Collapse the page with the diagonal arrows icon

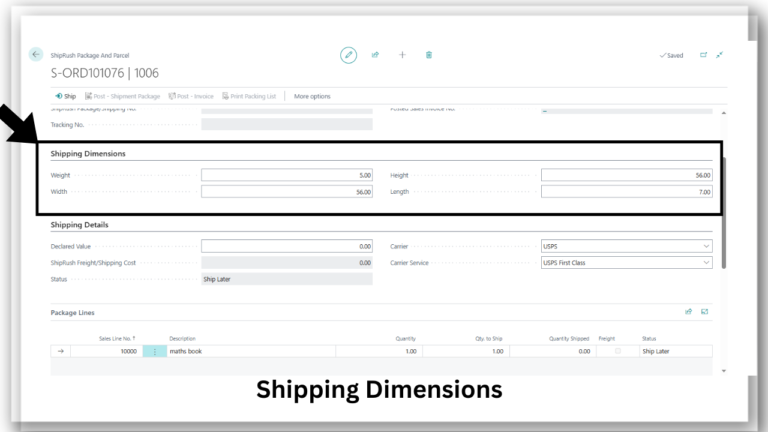[720, 55]
